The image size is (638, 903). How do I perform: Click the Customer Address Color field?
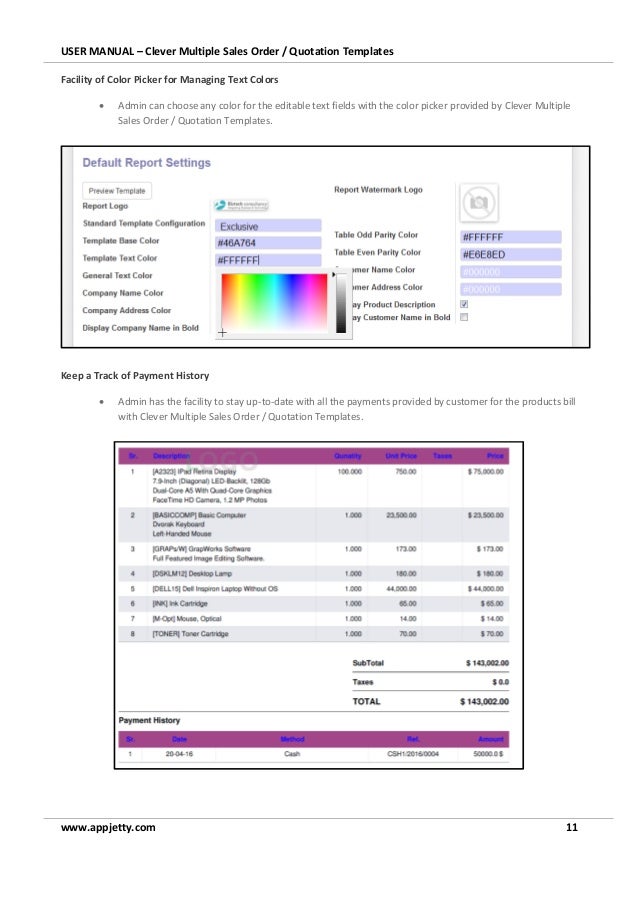pos(511,289)
